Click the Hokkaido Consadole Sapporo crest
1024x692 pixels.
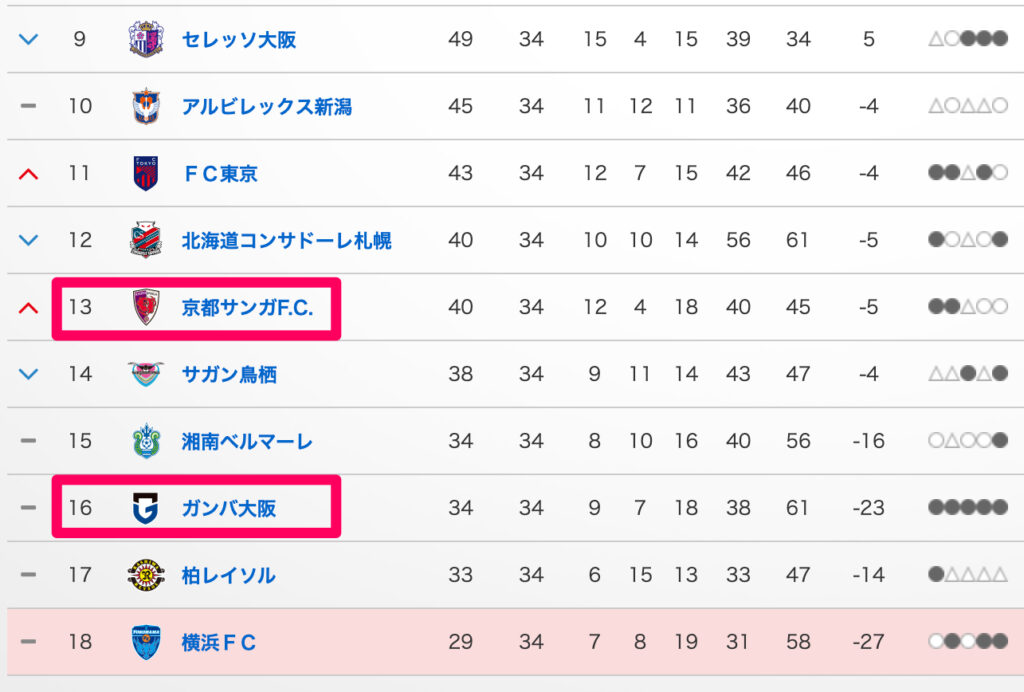coord(145,240)
